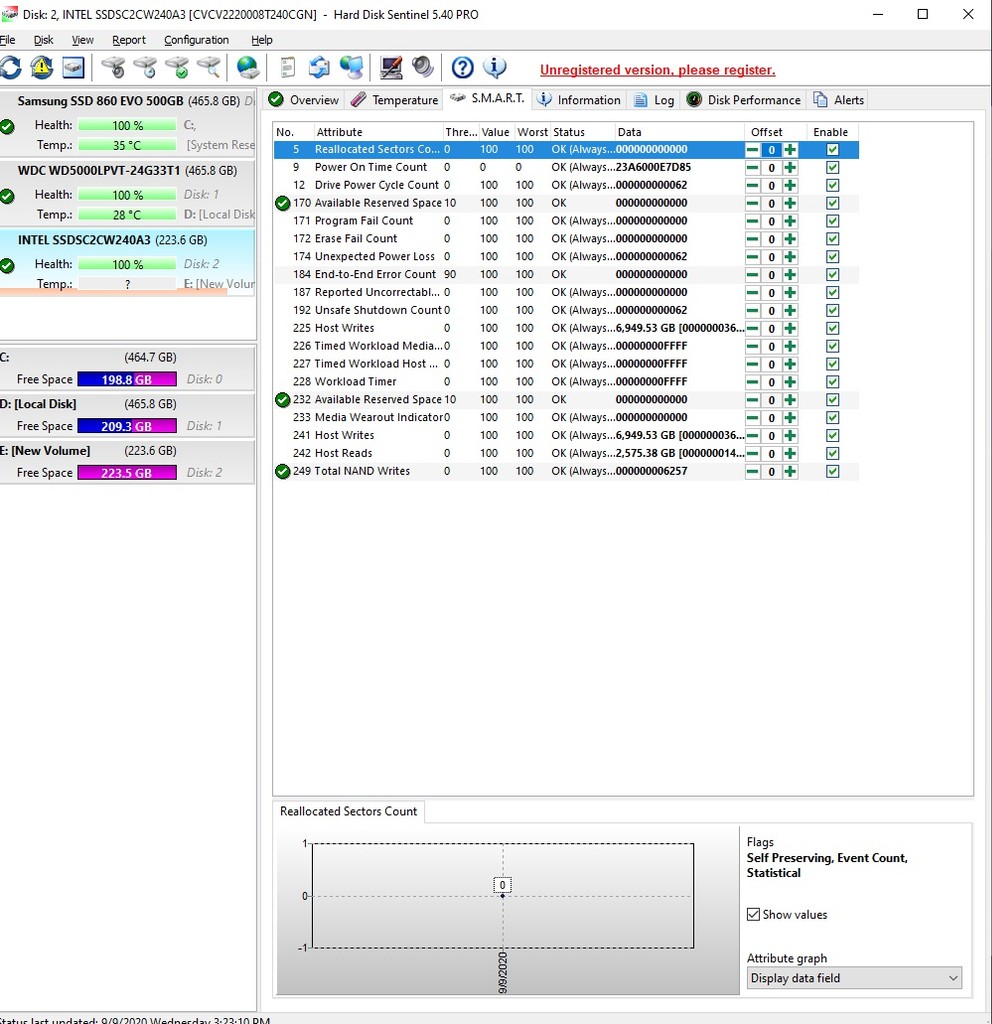Click the blue info bubble about icon
Screen dimensions: 992x1024
click(x=494, y=67)
